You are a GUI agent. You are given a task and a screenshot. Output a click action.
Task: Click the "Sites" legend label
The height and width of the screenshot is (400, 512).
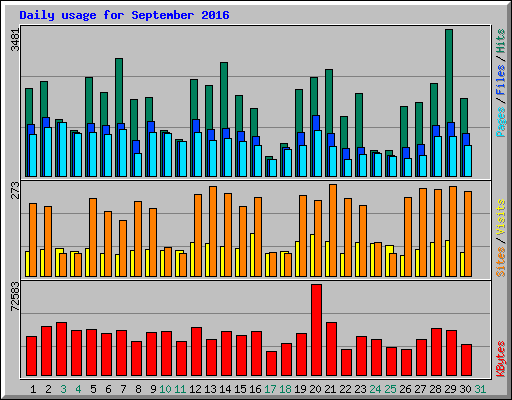click(501, 262)
